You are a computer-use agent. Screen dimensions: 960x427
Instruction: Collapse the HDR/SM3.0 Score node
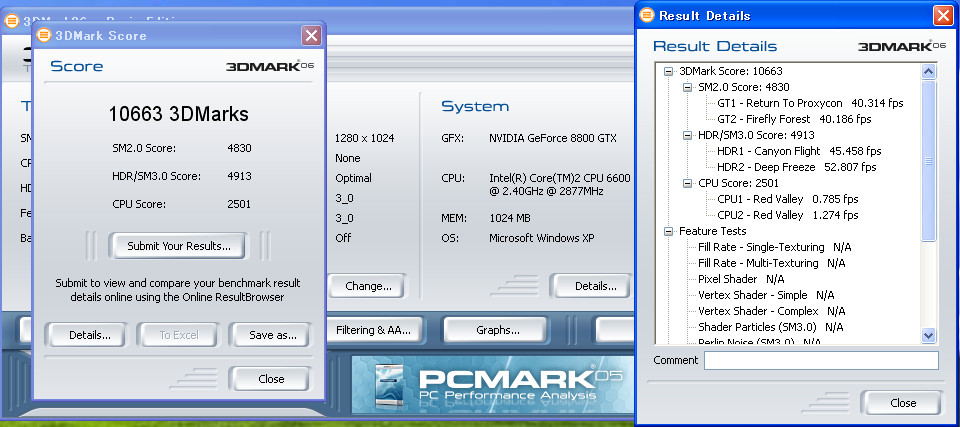pyautogui.click(x=688, y=135)
